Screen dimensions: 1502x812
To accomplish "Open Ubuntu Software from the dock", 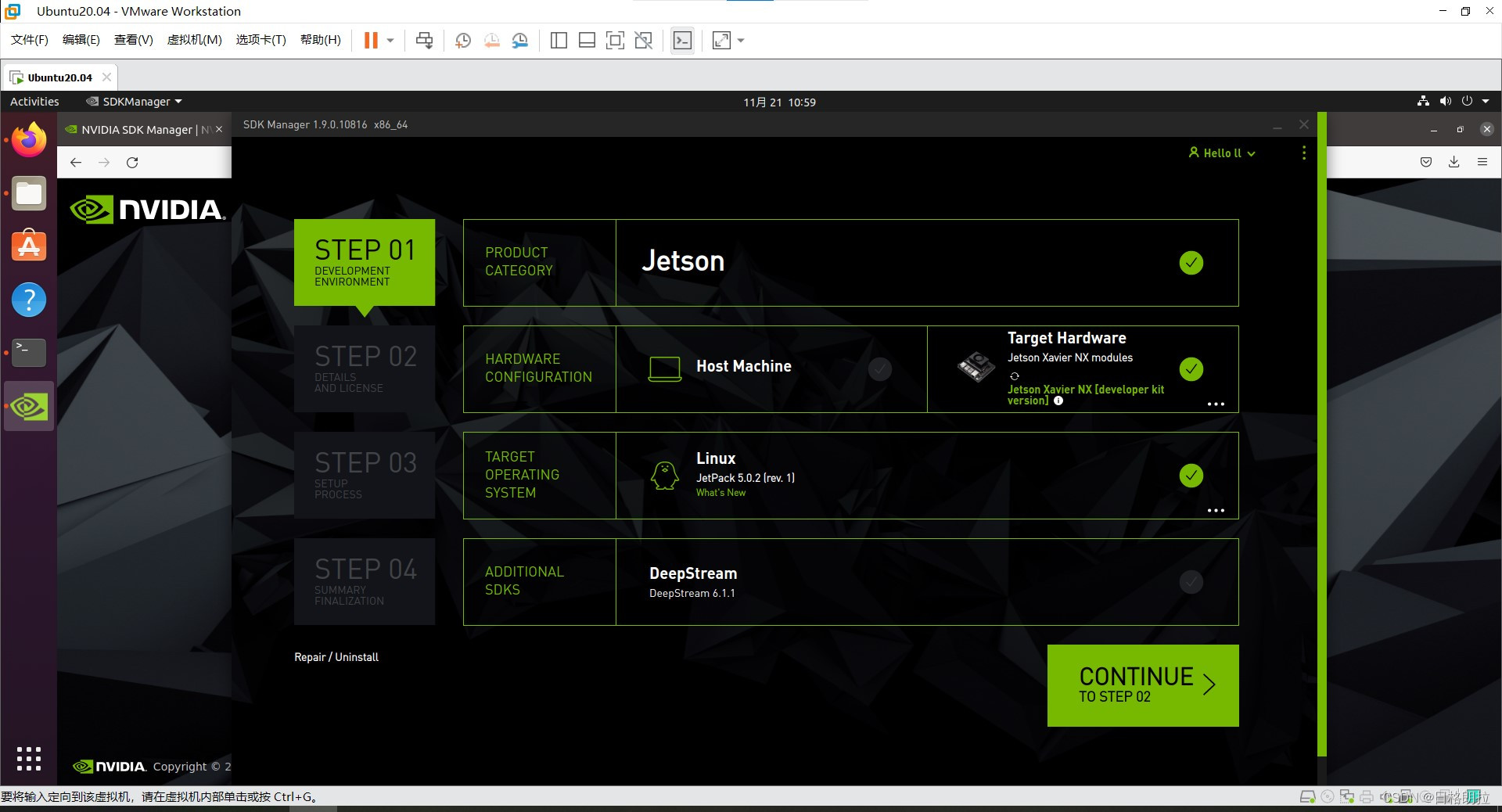I will click(29, 246).
